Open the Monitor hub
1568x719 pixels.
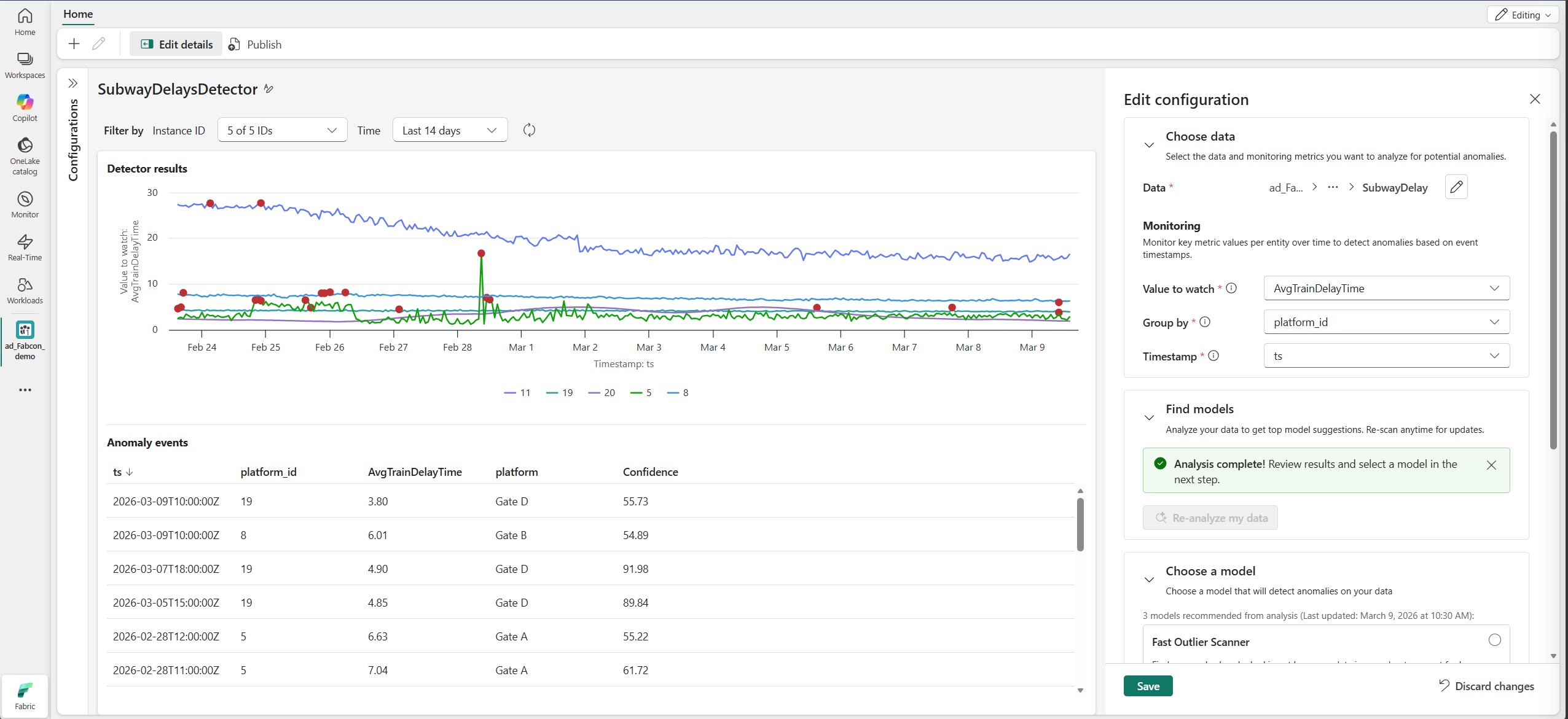pos(25,203)
